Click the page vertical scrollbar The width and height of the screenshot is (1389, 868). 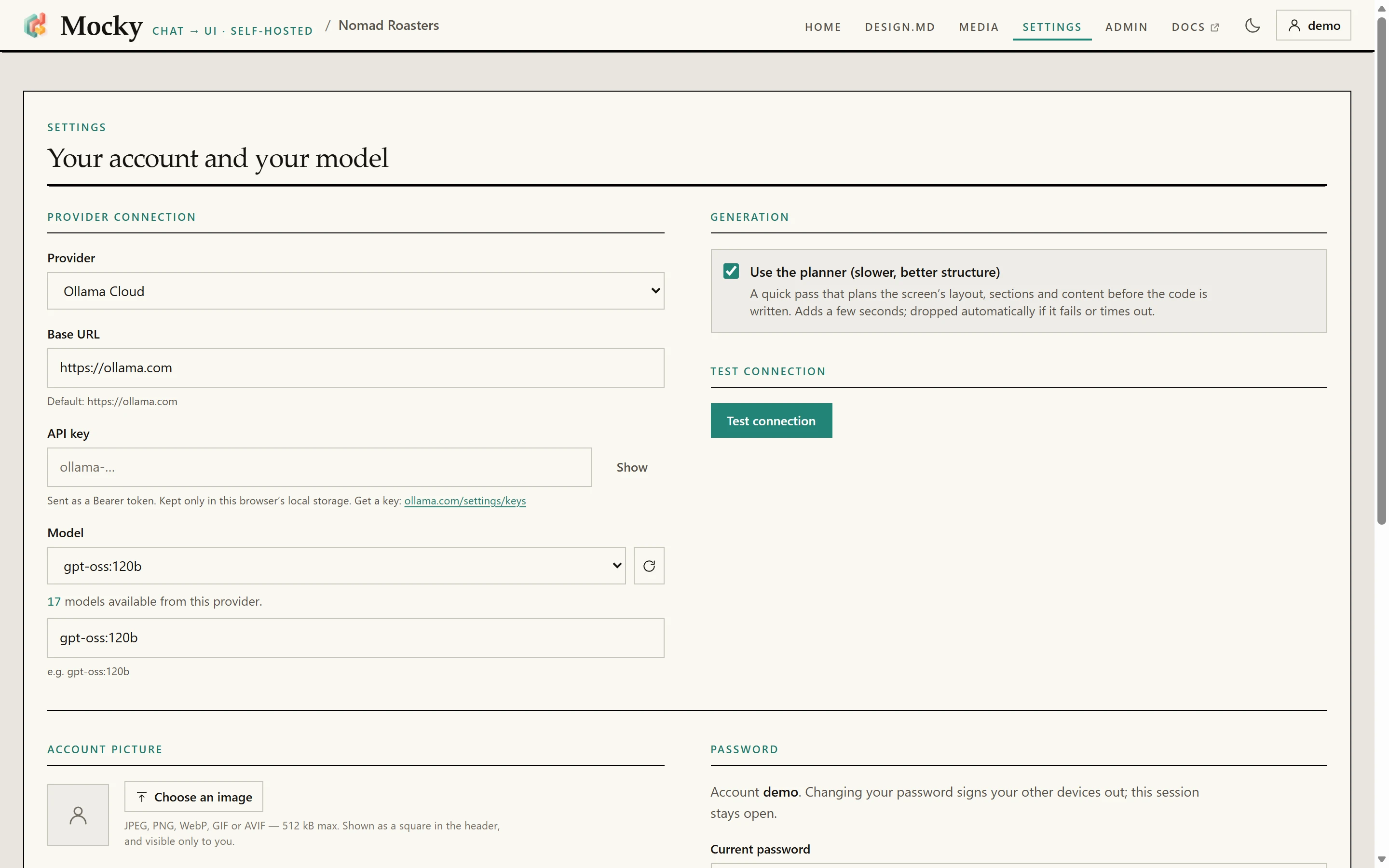(1382, 270)
